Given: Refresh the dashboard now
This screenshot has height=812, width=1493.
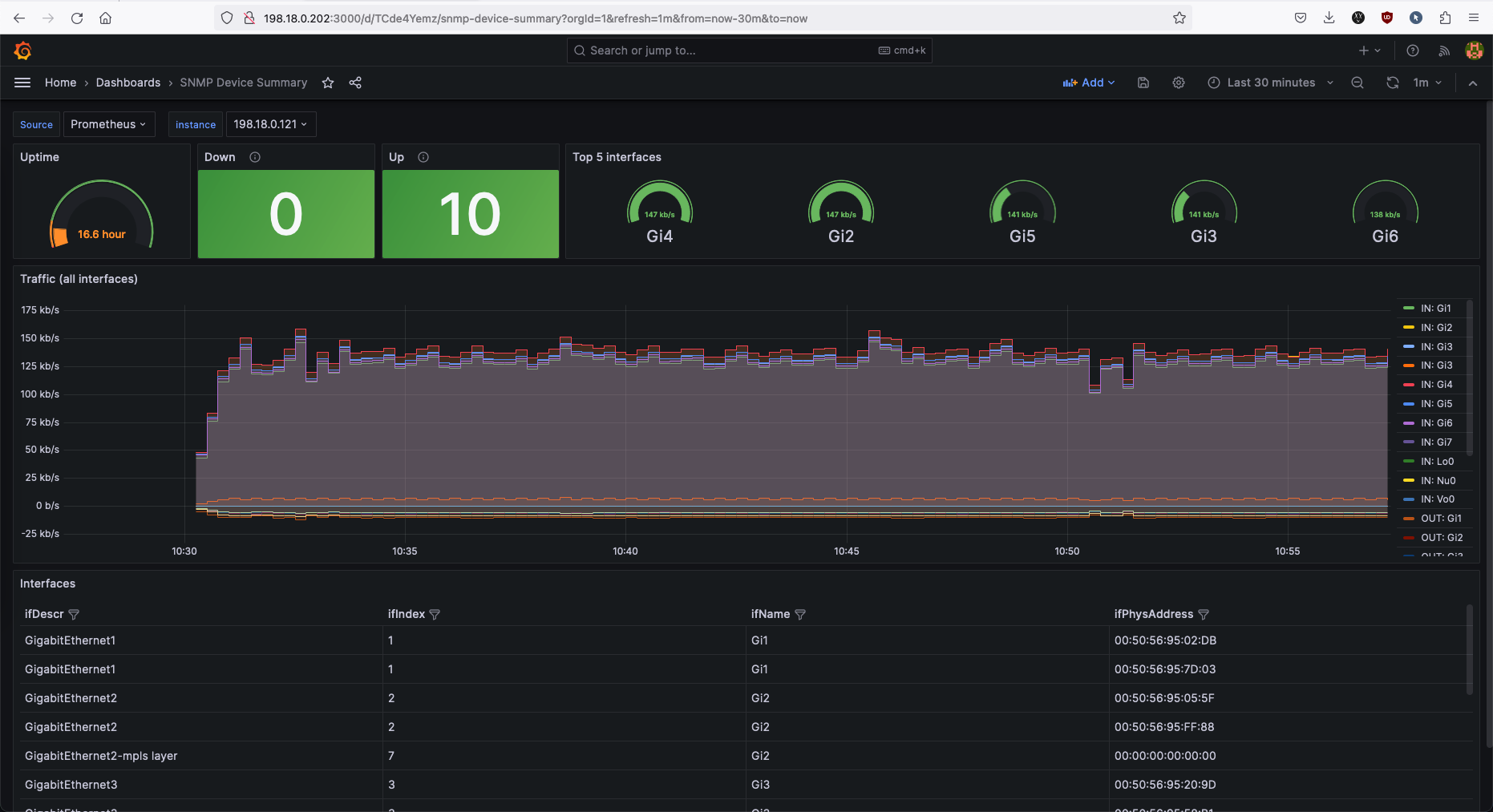Looking at the screenshot, I should click(1393, 83).
